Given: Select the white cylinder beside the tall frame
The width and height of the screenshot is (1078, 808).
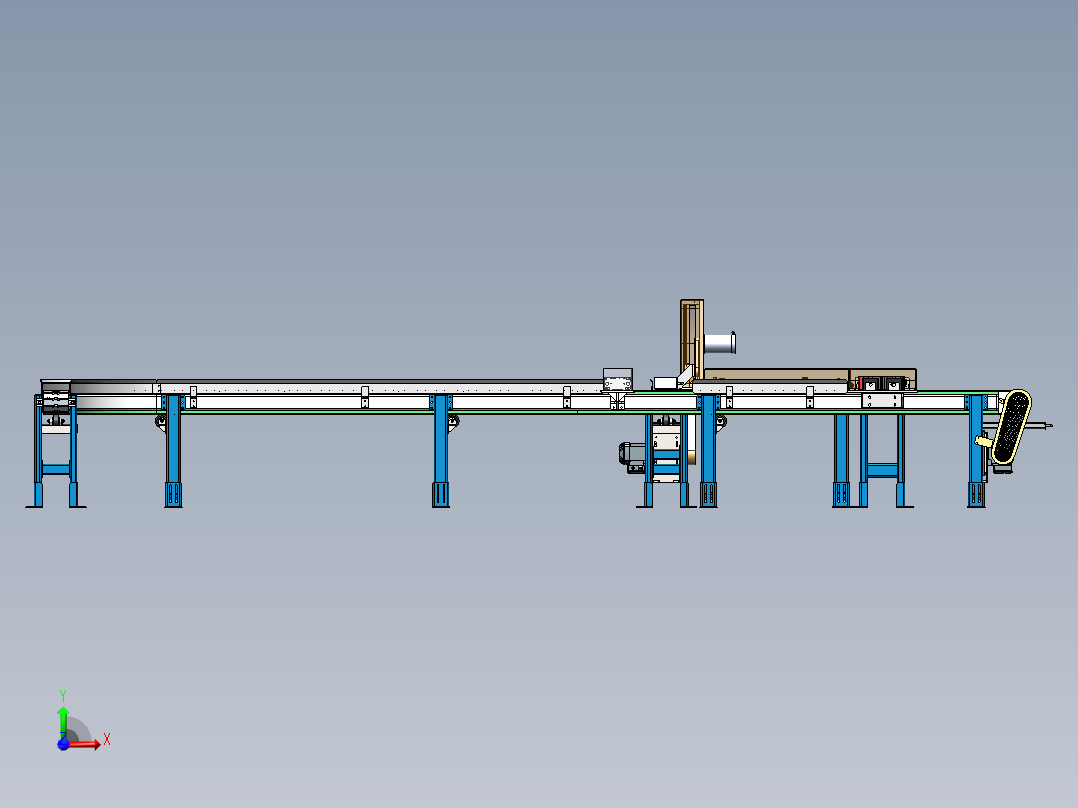Looking at the screenshot, I should point(720,342).
